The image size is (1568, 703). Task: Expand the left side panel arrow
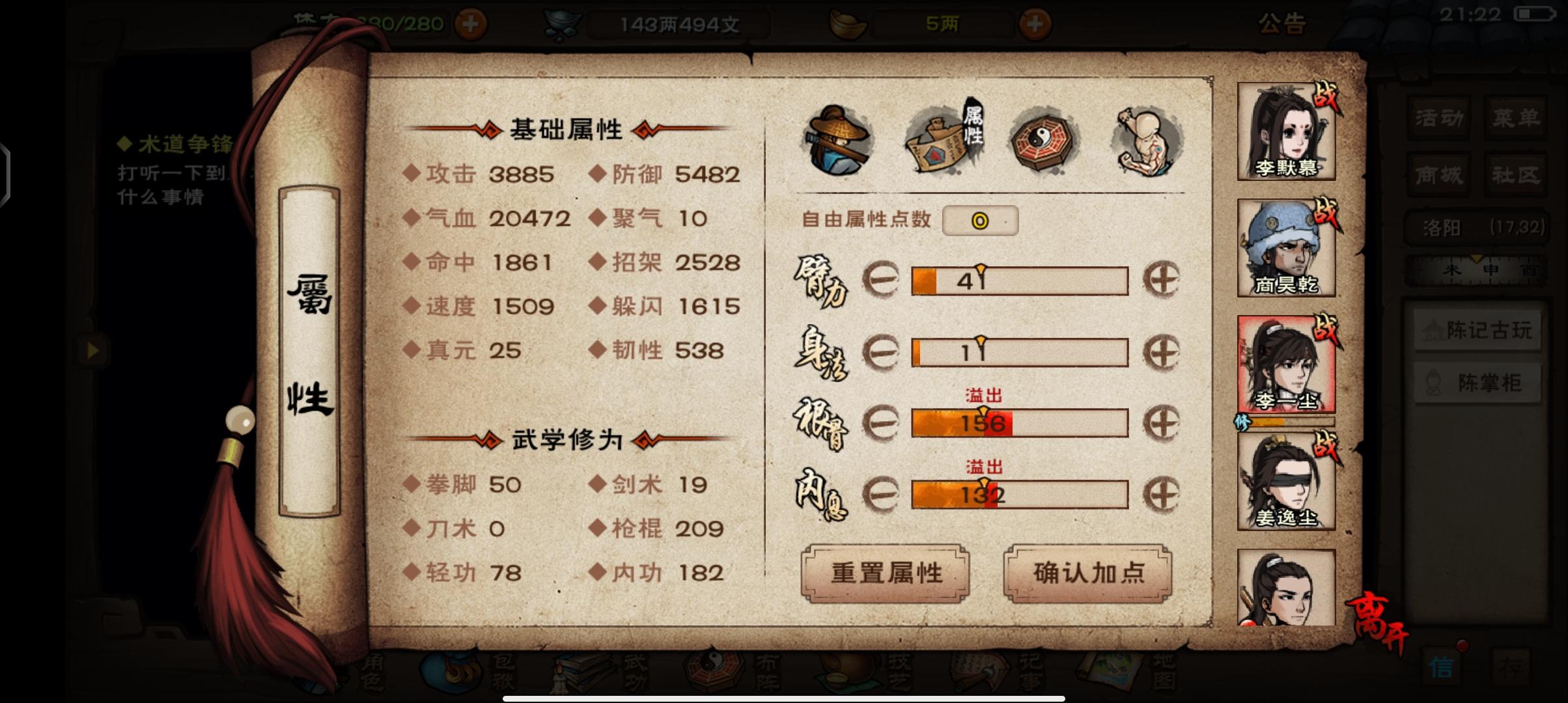point(92,351)
